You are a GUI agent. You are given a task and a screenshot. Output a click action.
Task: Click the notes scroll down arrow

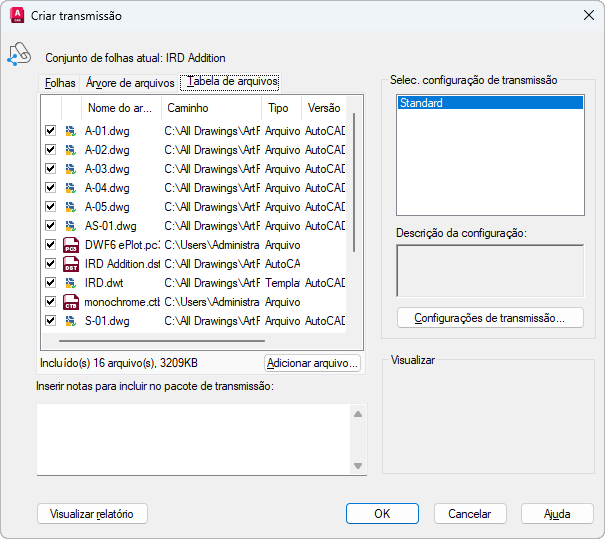pyautogui.click(x=358, y=466)
